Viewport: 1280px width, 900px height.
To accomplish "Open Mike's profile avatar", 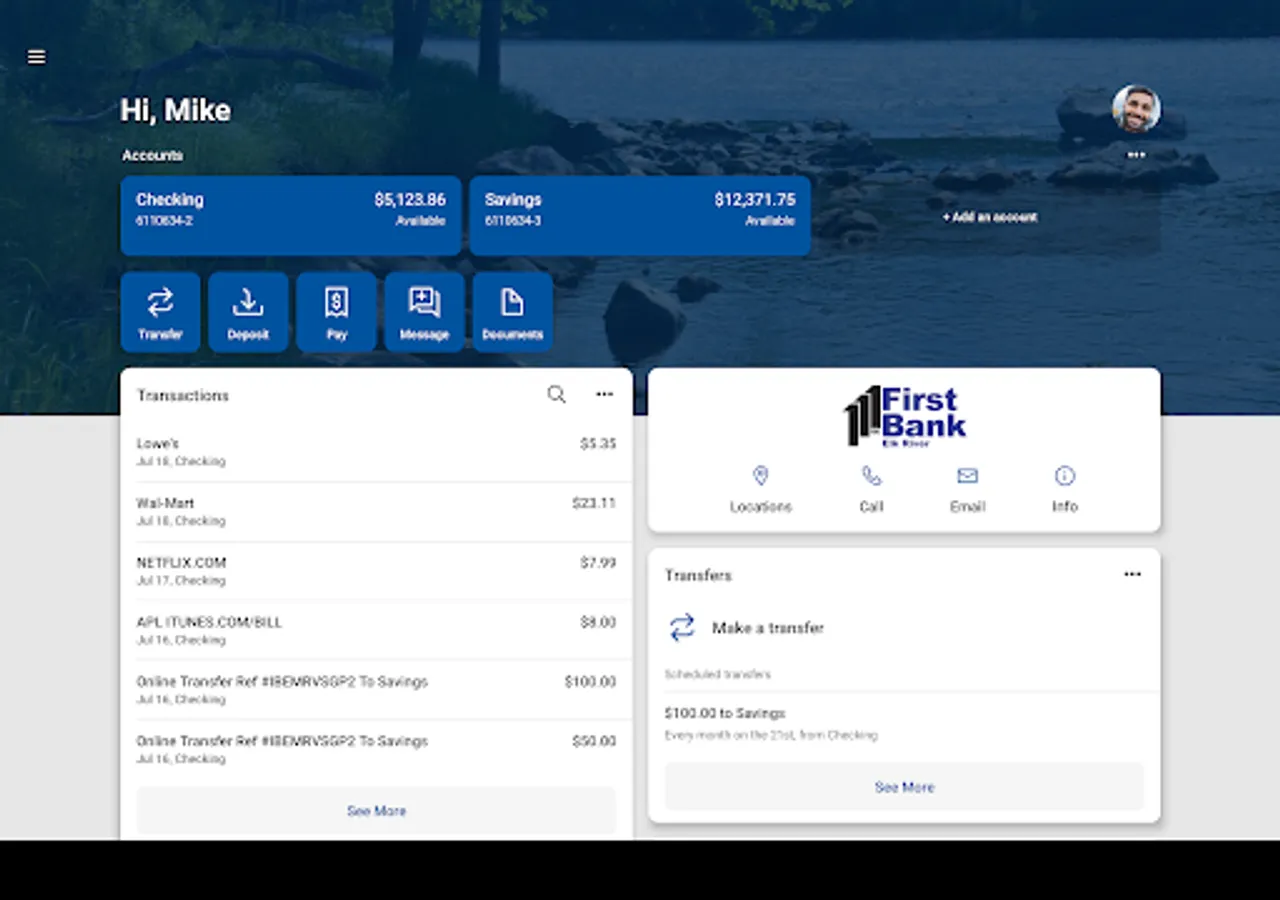I will click(x=1136, y=109).
